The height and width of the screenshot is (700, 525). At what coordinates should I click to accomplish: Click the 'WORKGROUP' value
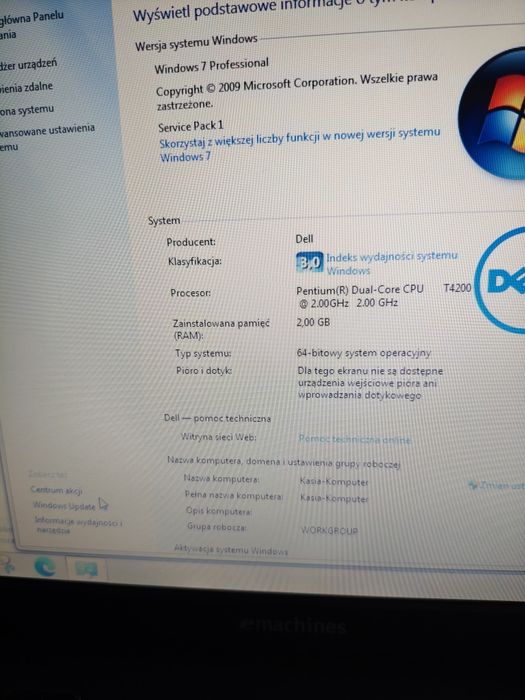[x=329, y=531]
